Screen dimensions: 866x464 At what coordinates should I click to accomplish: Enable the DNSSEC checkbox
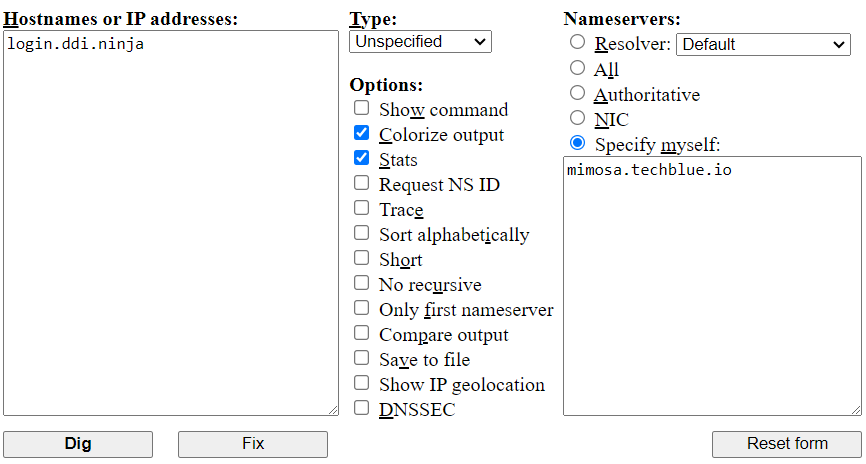361,408
